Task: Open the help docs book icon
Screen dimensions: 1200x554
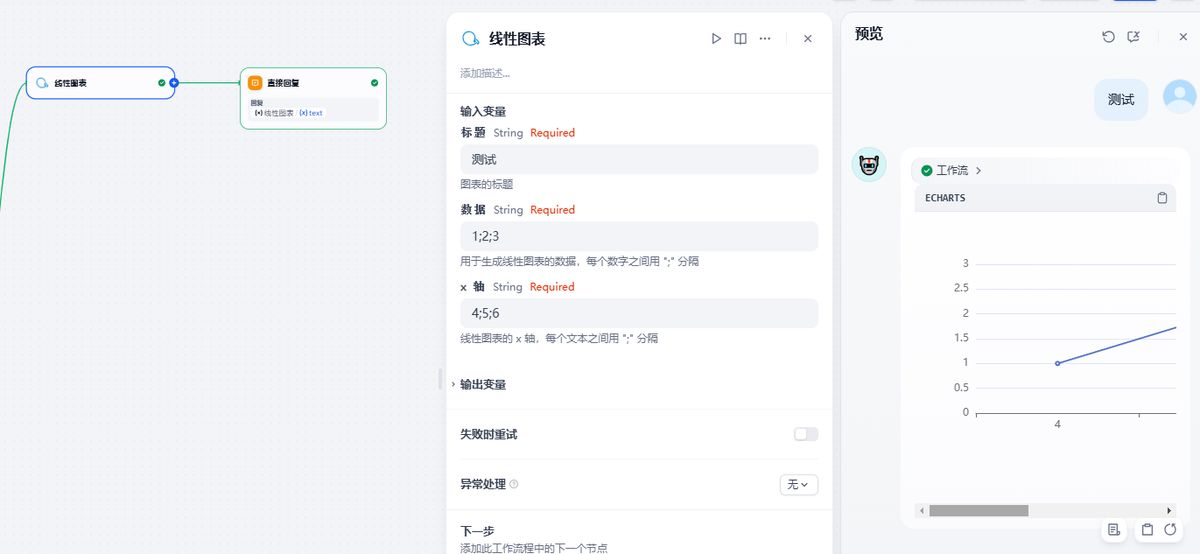Action: click(740, 39)
